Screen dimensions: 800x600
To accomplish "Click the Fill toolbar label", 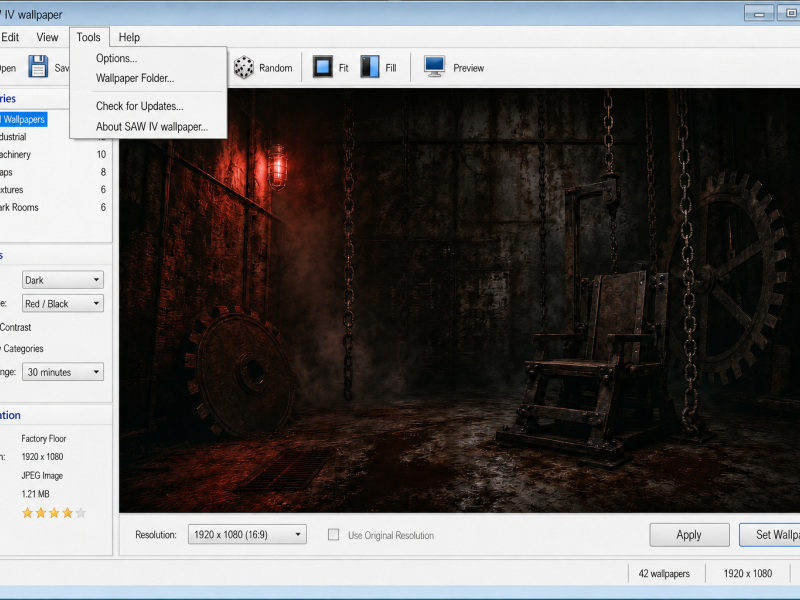I will (391, 68).
